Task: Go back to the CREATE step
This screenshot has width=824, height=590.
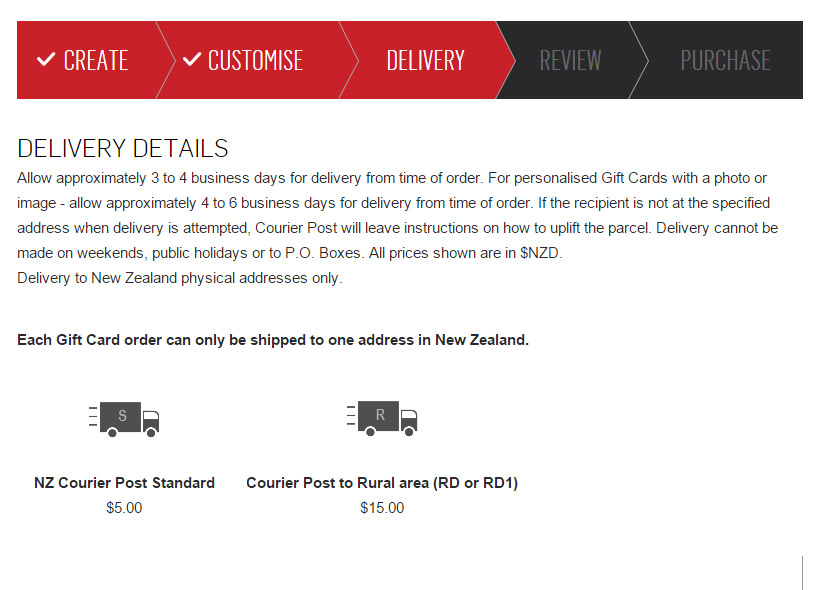Action: [x=95, y=60]
